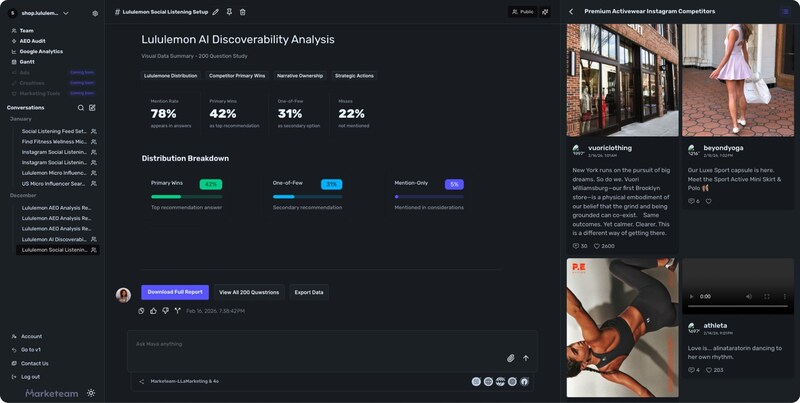
Task: Start a new conversation with the compose icon
Action: click(93, 107)
